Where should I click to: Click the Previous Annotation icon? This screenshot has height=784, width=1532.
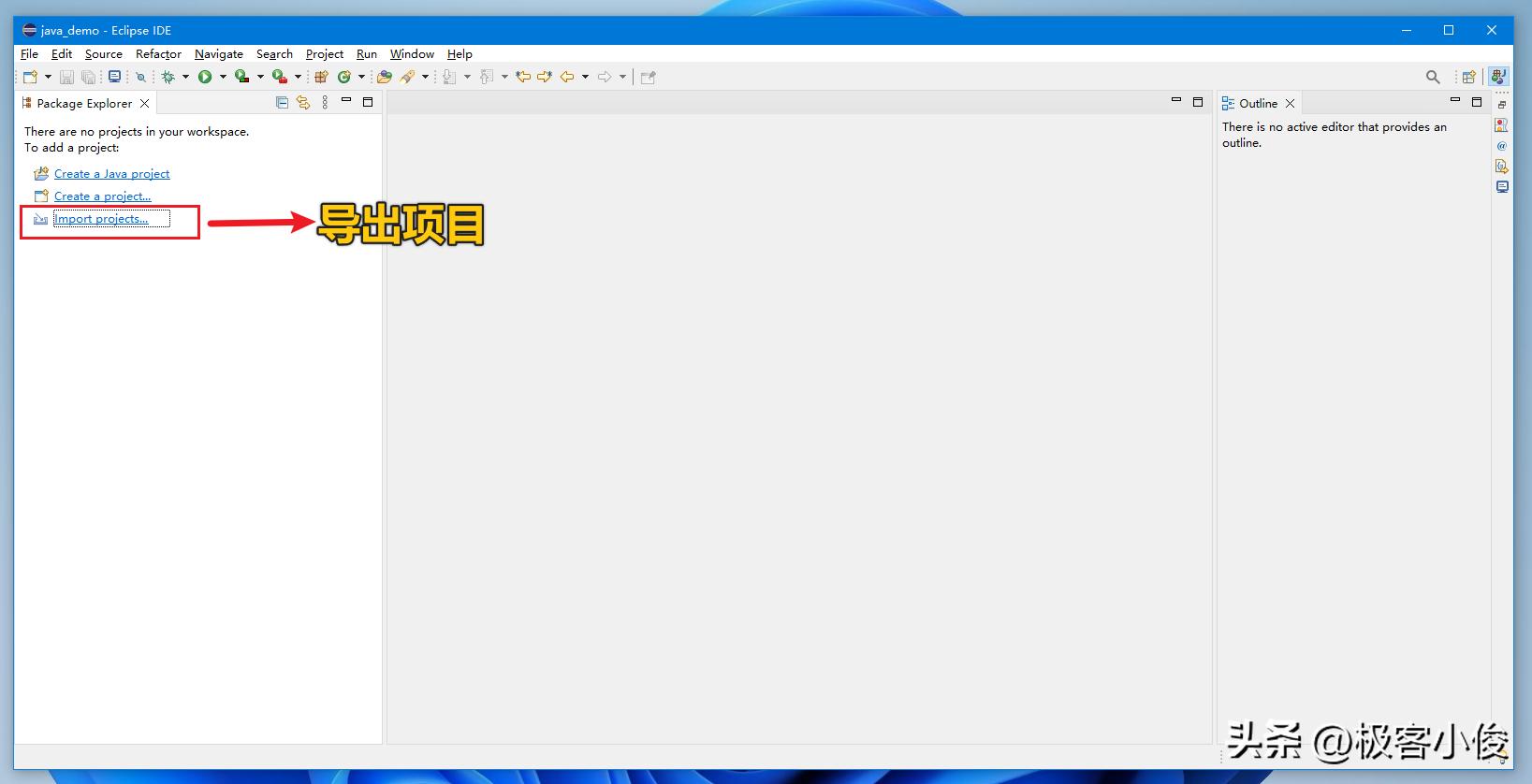click(487, 77)
